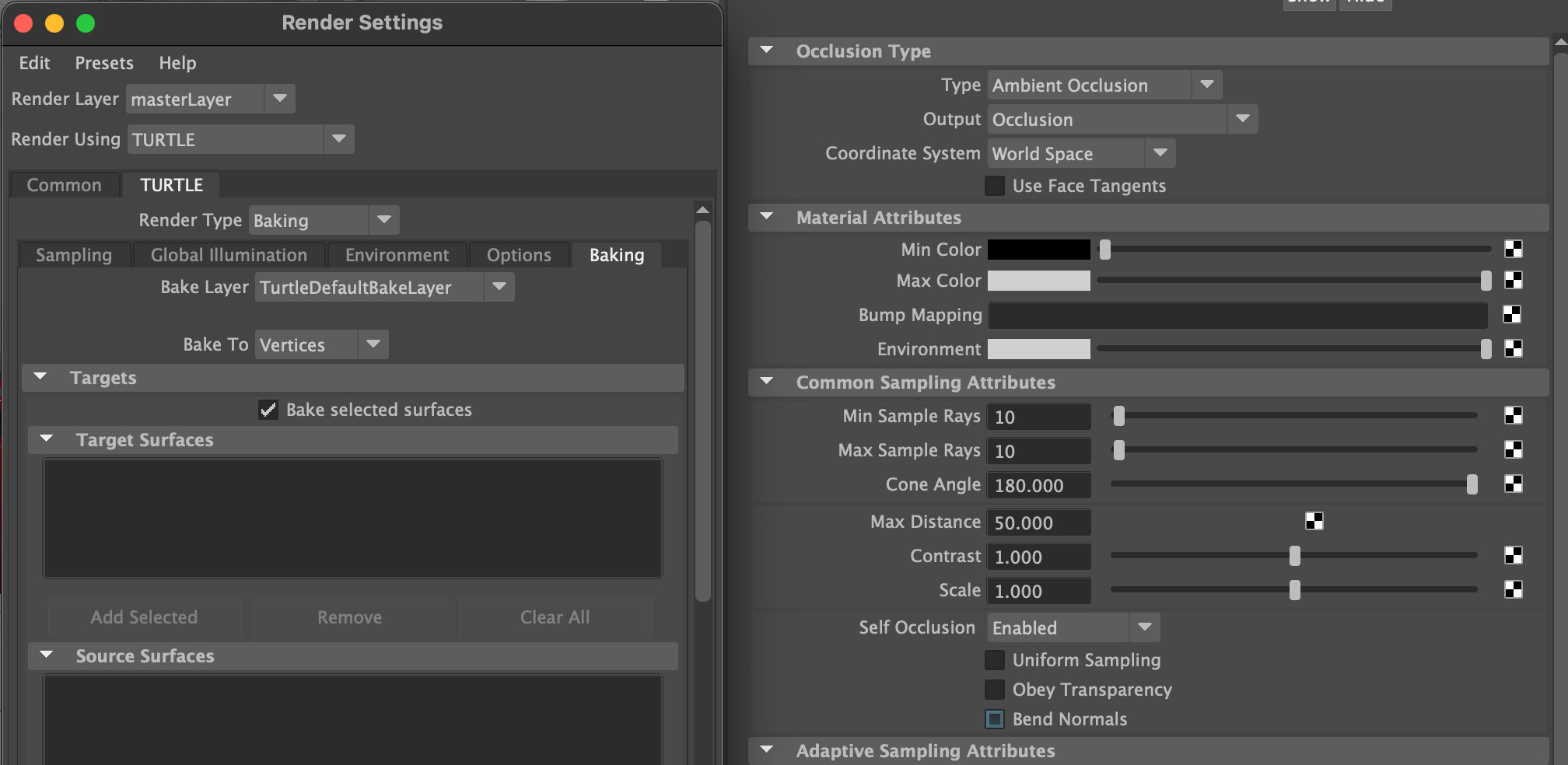Click the map icon next to Cone Angle
Screen dimensions: 1568x765
coord(1513,484)
